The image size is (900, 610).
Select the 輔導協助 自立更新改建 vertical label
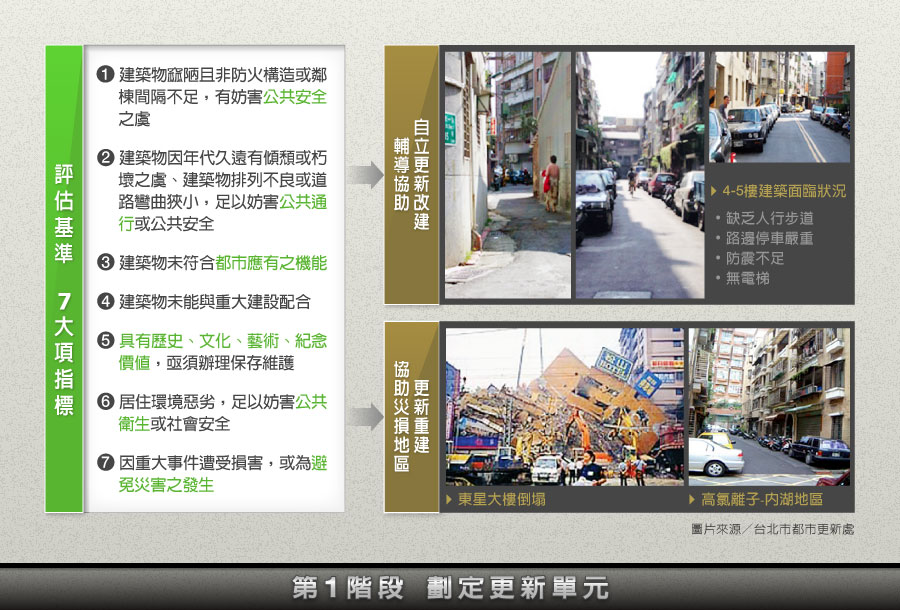point(411,175)
